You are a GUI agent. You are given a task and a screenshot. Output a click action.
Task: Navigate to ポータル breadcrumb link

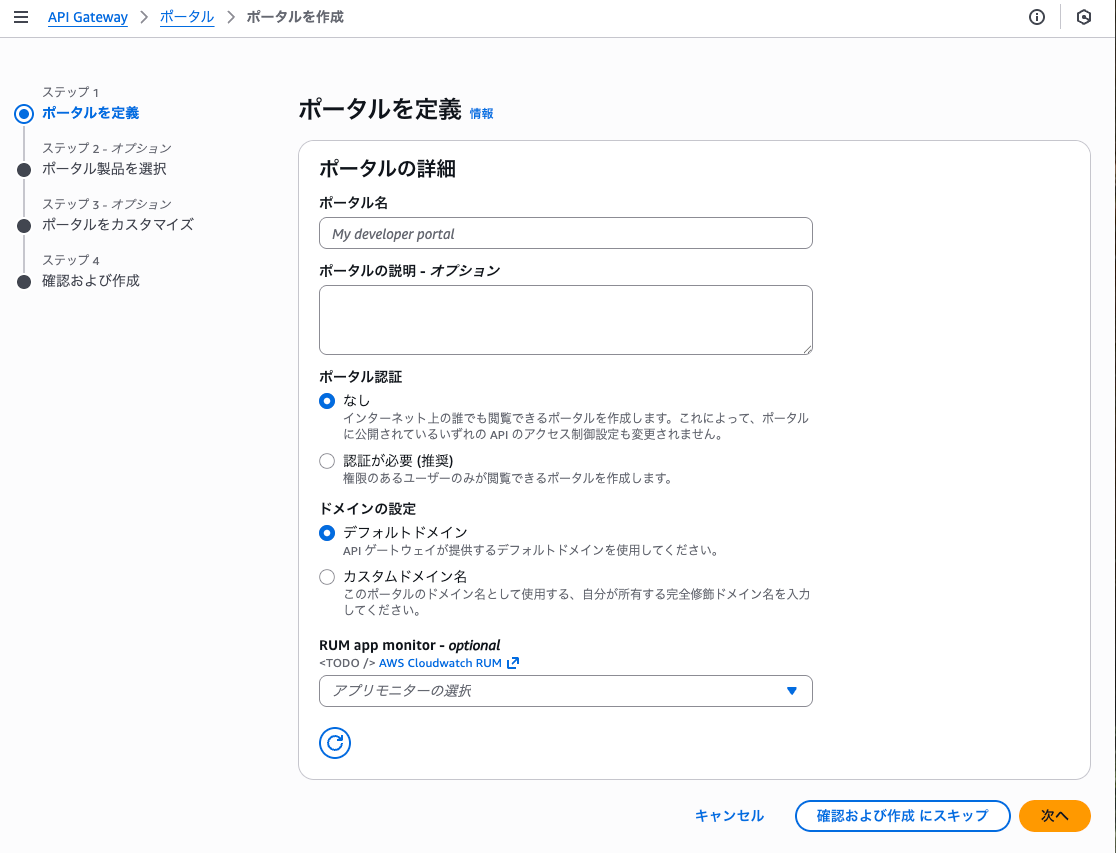point(187,17)
